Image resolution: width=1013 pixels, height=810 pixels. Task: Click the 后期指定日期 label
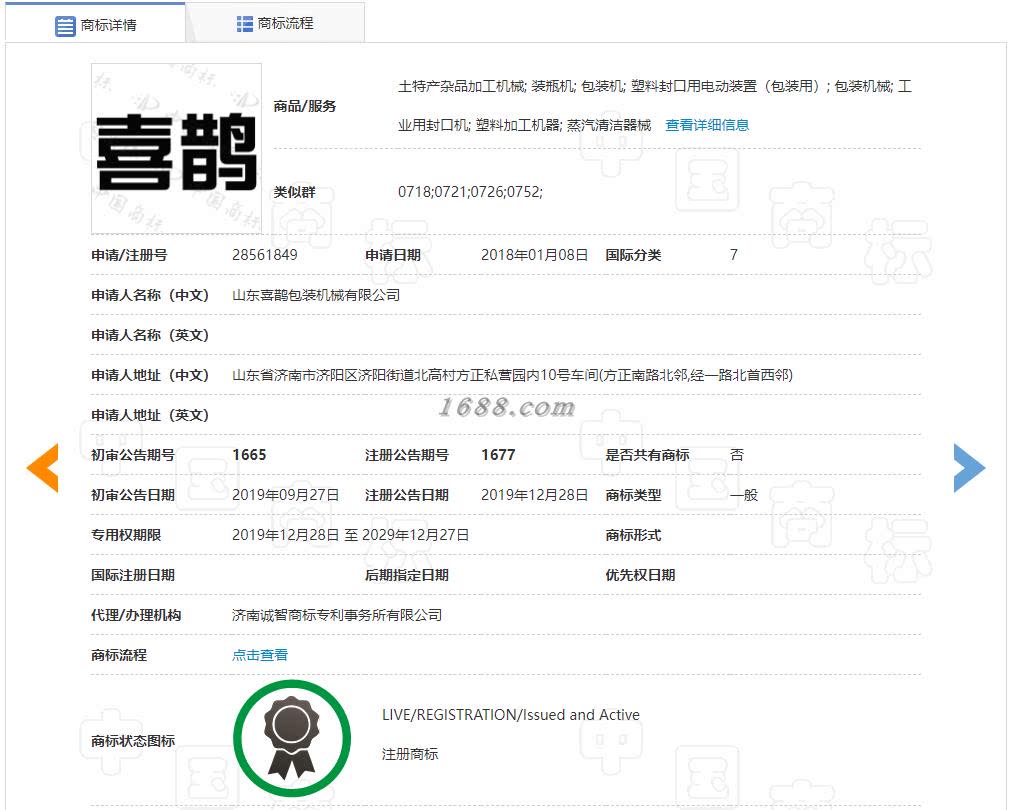407,575
